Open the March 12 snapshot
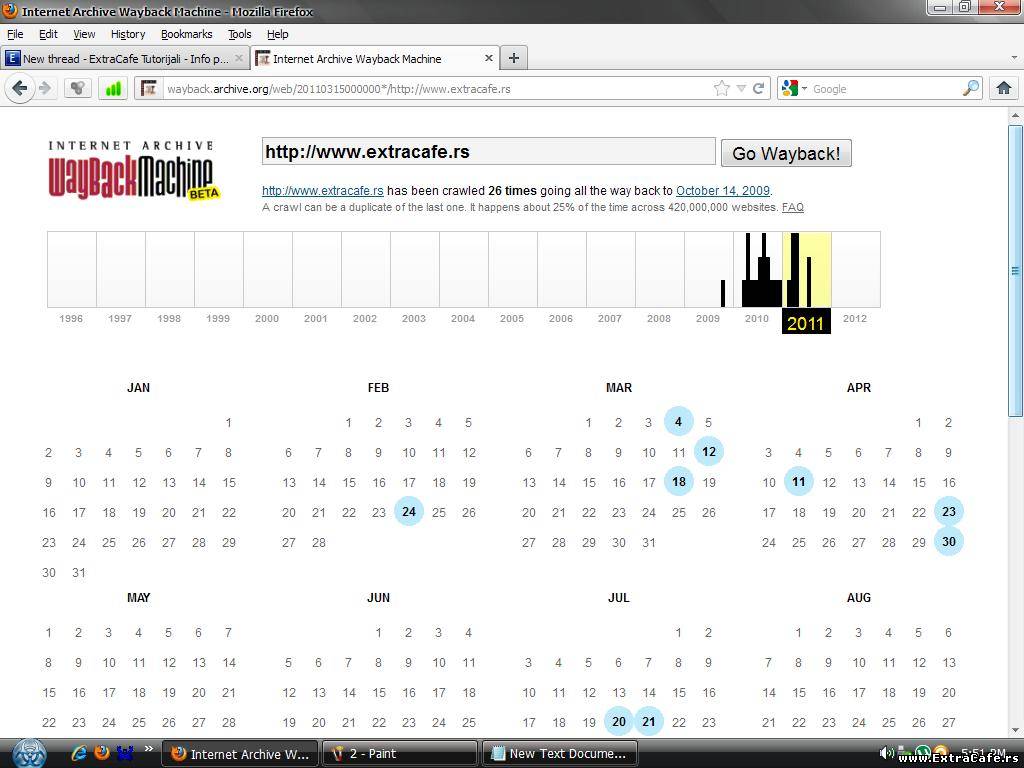 point(709,451)
